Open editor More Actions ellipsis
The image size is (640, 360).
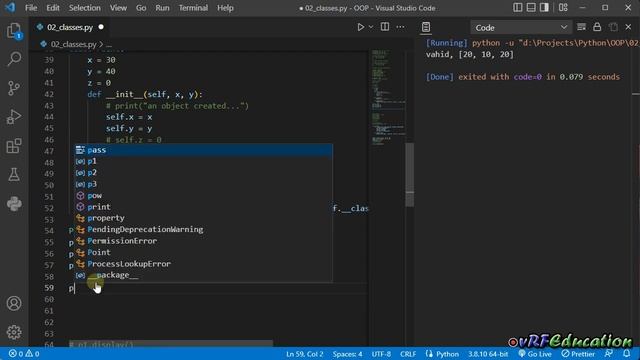[x=400, y=27]
